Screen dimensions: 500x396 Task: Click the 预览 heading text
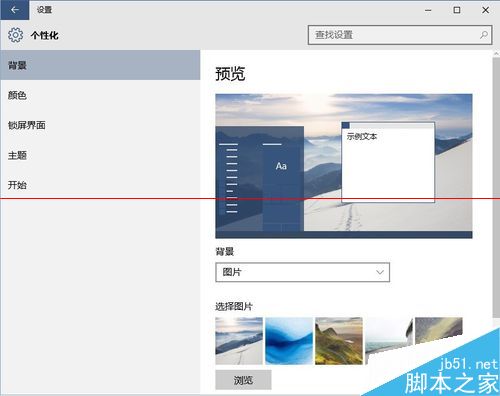(x=230, y=74)
